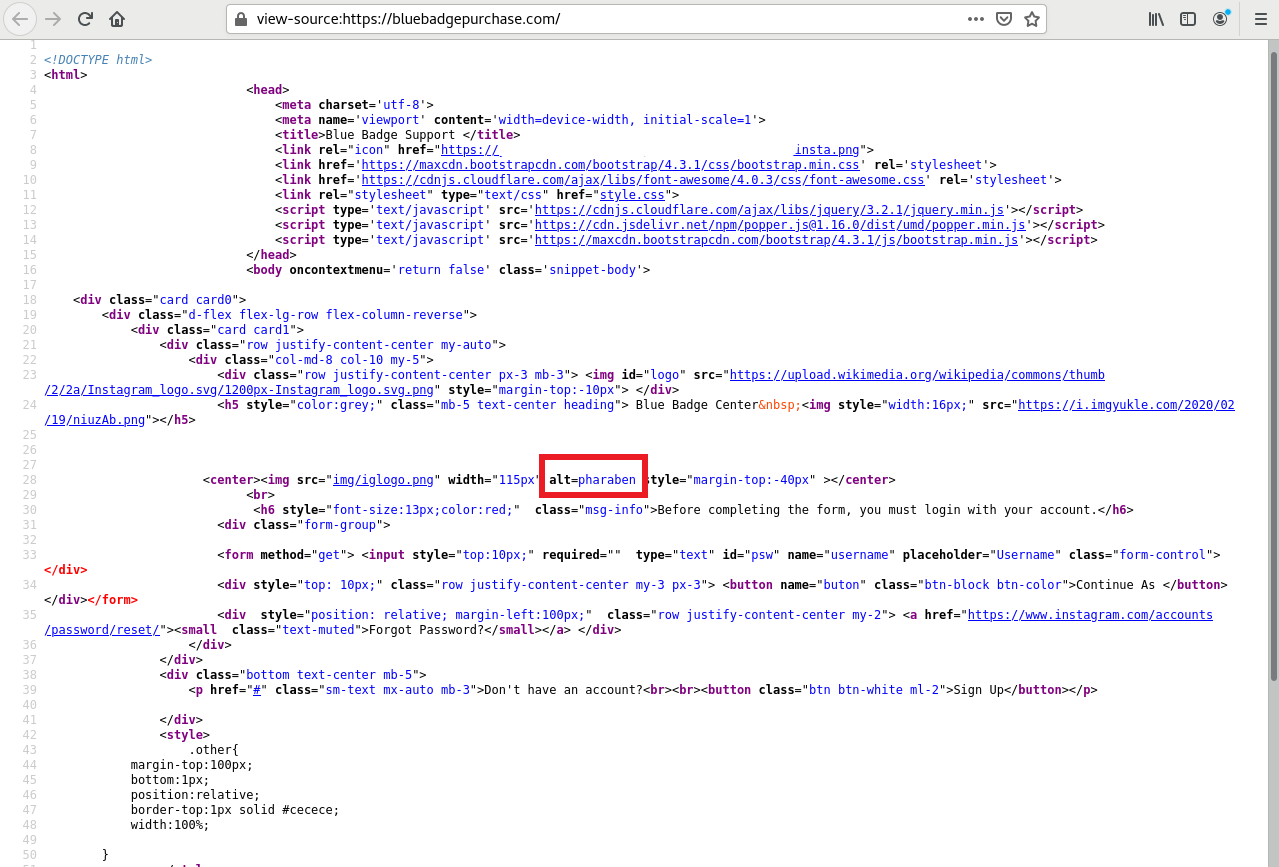Open the popper.min.js script link
This screenshot has height=867, width=1279.
pos(780,225)
